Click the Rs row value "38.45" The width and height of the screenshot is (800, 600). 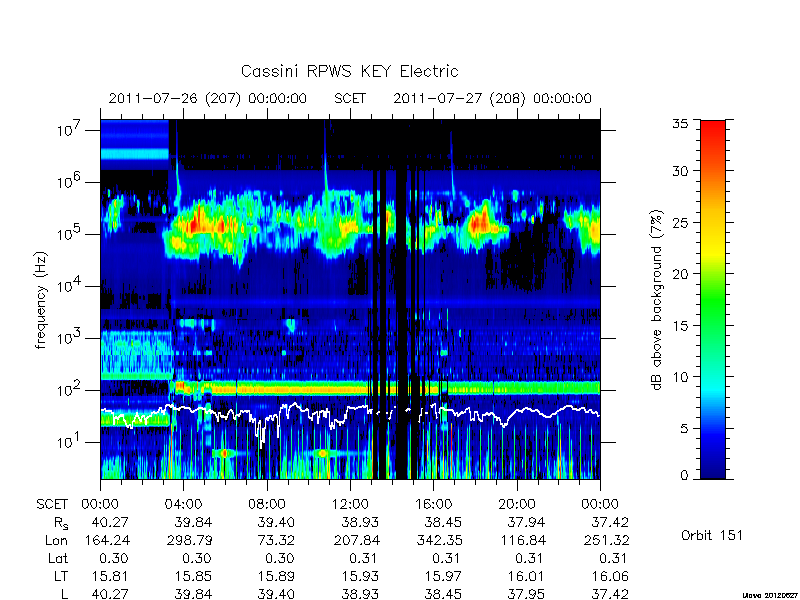(443, 522)
